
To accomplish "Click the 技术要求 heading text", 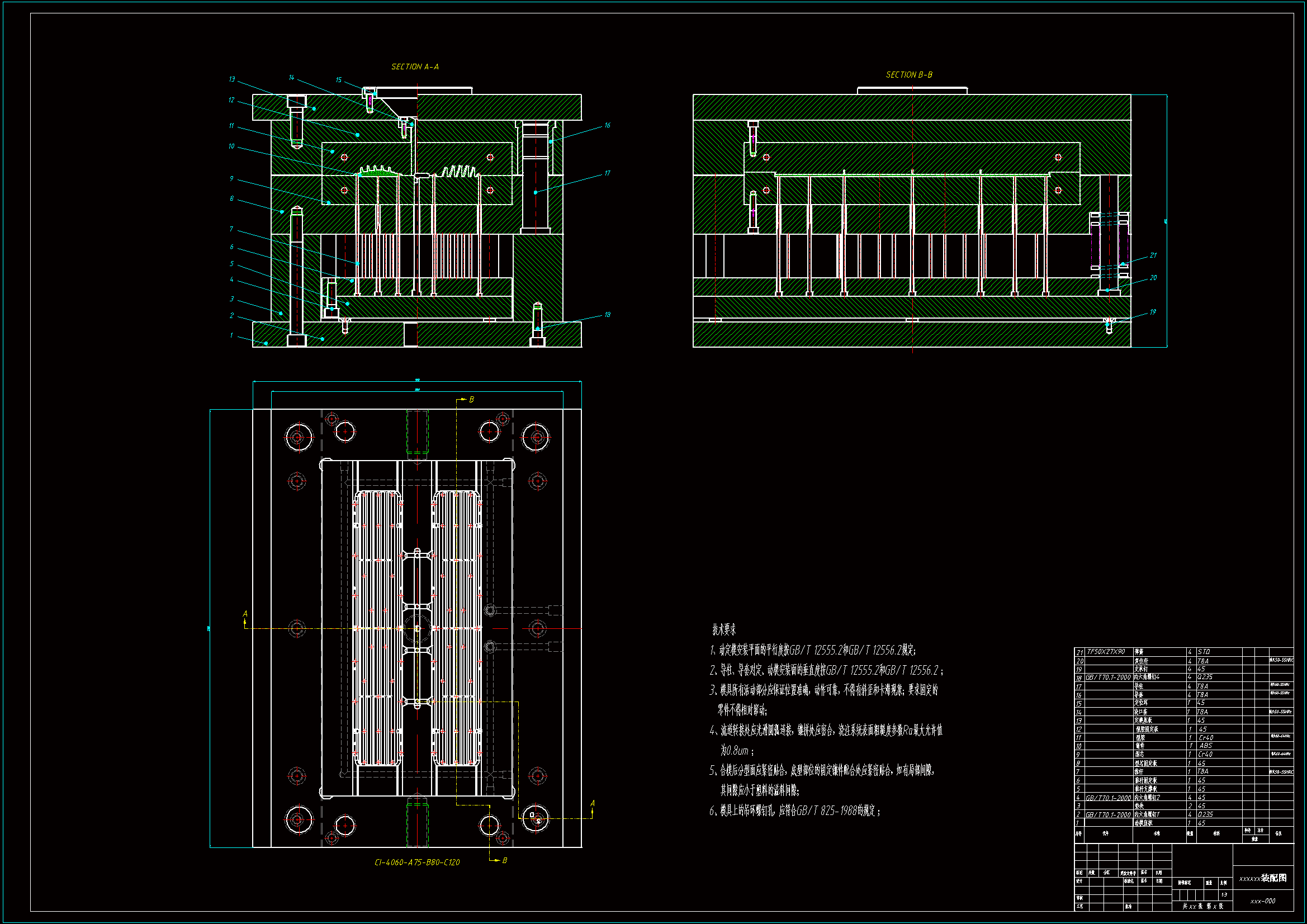I will (x=723, y=629).
